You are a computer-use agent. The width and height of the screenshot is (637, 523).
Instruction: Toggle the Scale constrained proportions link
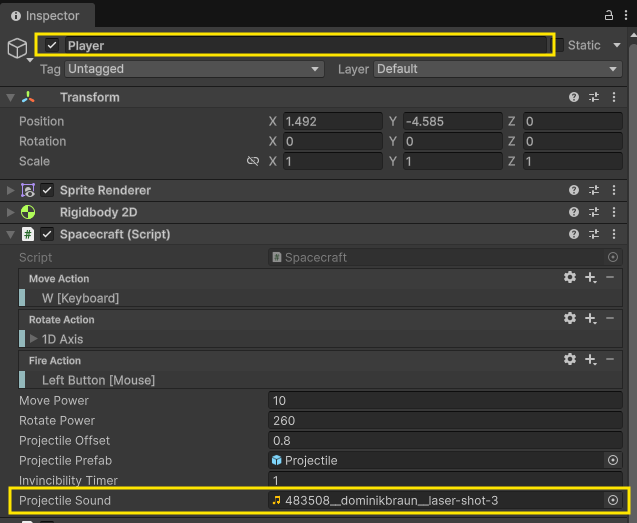(x=253, y=161)
